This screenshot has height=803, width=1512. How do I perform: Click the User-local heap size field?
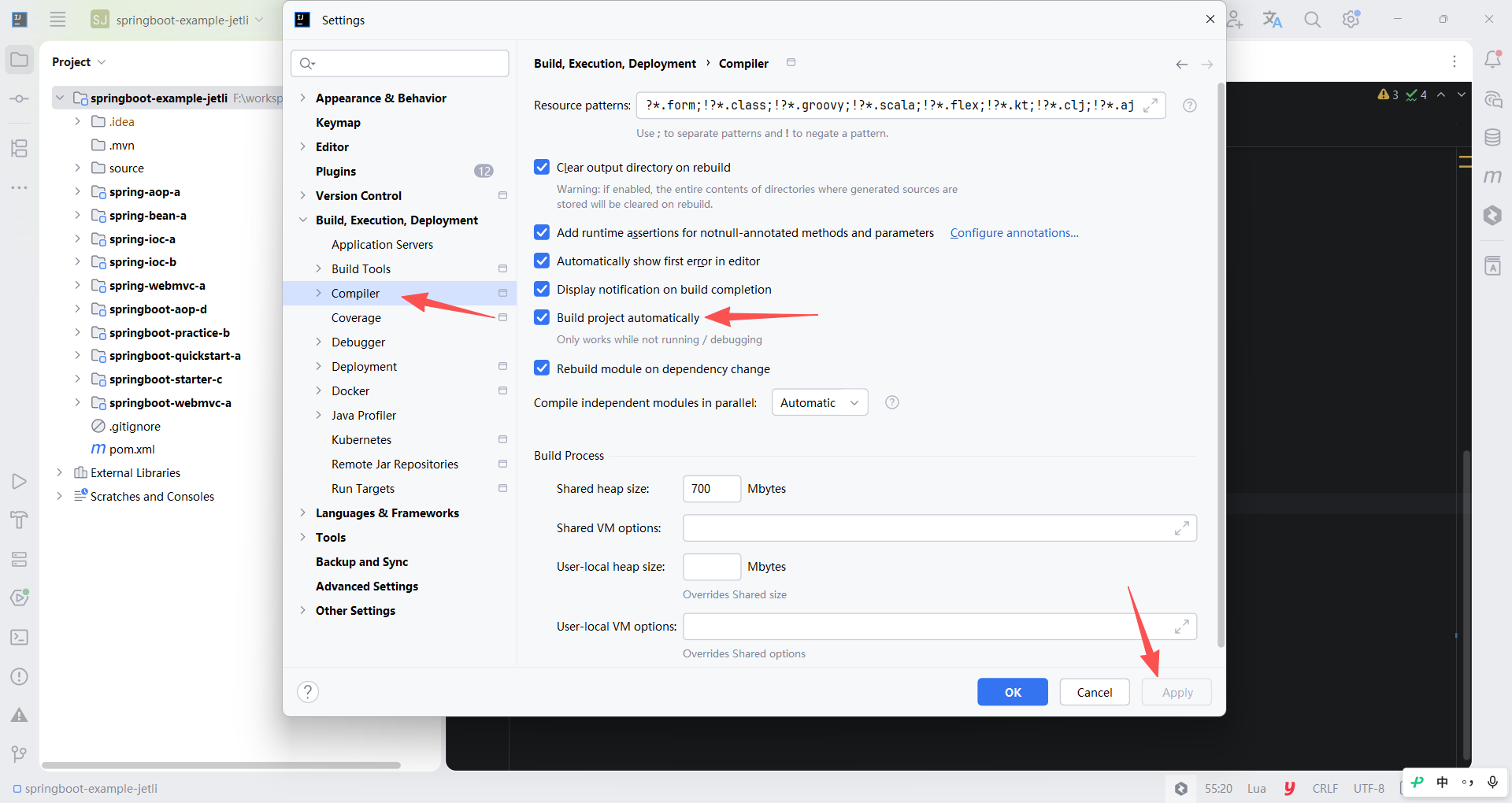(x=712, y=567)
